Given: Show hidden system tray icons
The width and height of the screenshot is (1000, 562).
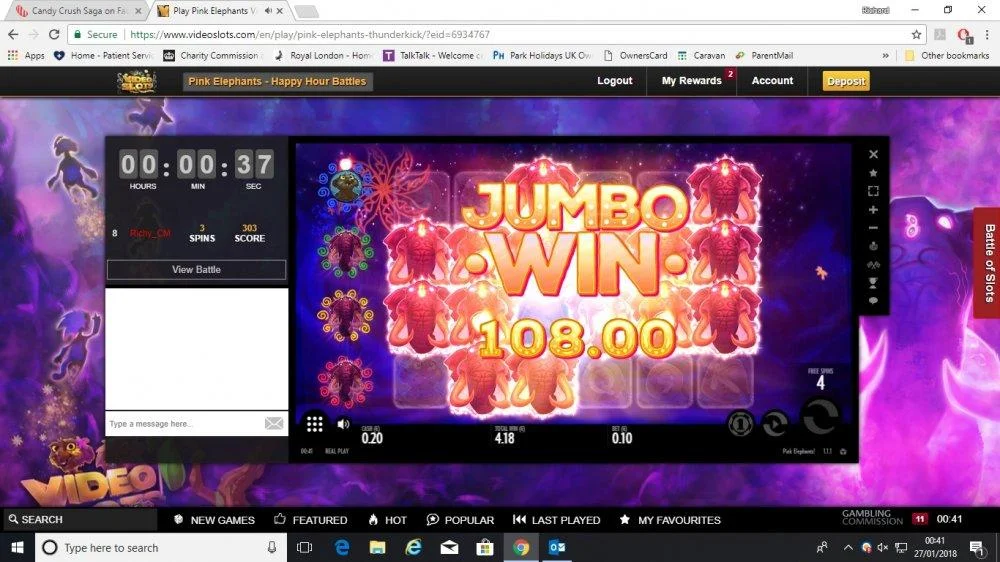Looking at the screenshot, I should coord(848,547).
